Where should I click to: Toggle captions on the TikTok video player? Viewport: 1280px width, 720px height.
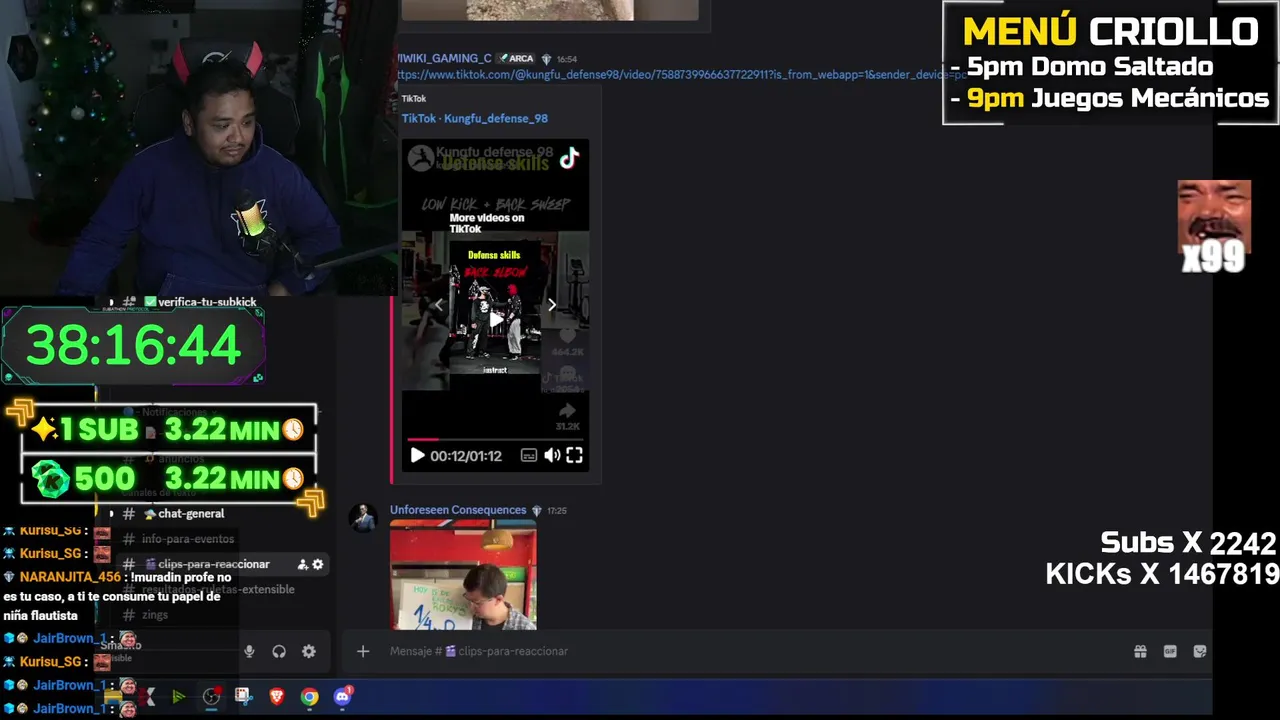[529, 456]
